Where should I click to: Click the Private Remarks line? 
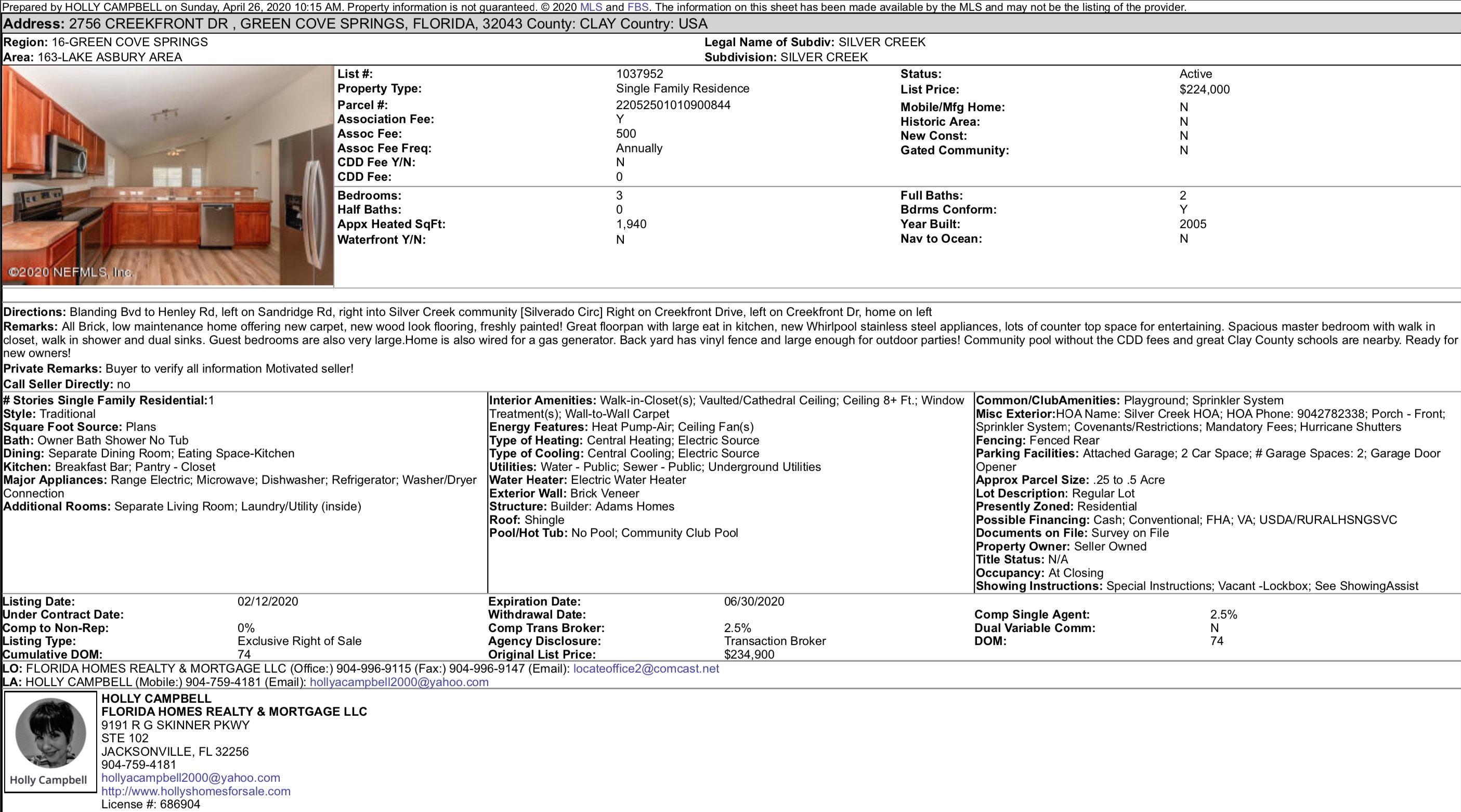click(x=178, y=369)
